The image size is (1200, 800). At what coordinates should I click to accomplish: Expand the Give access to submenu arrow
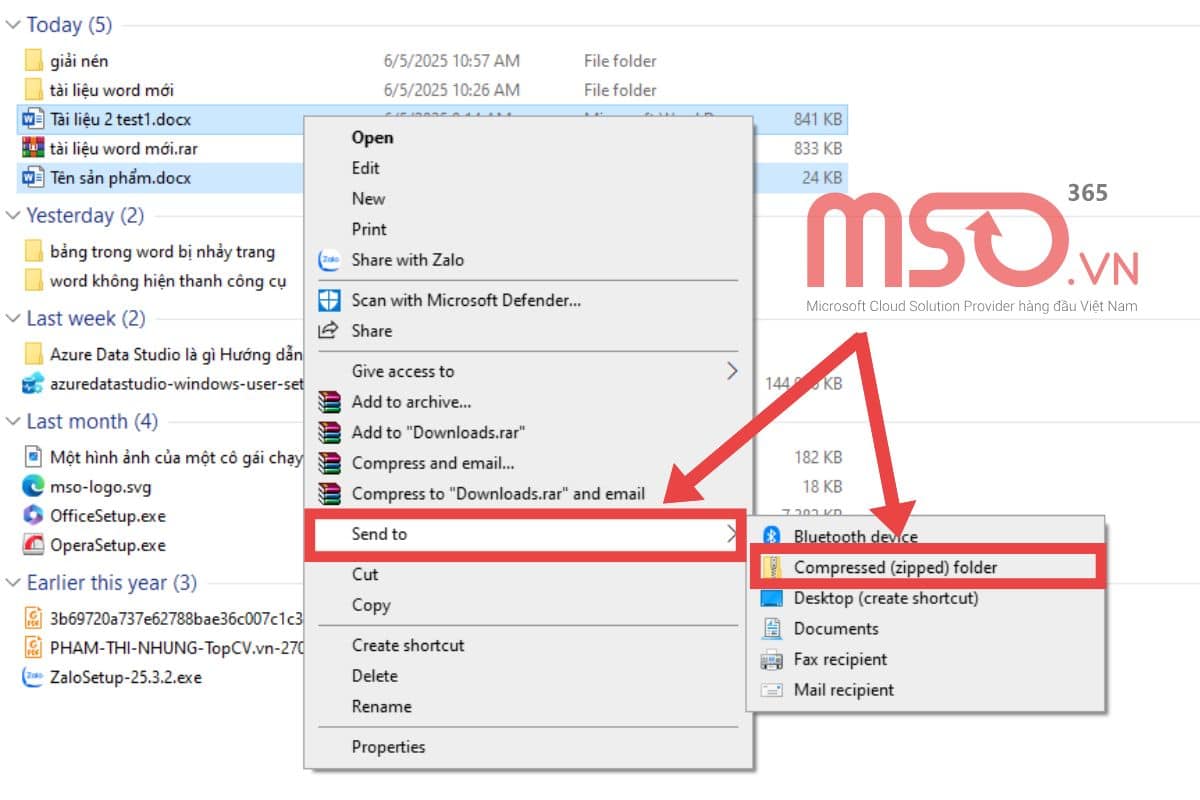point(732,371)
